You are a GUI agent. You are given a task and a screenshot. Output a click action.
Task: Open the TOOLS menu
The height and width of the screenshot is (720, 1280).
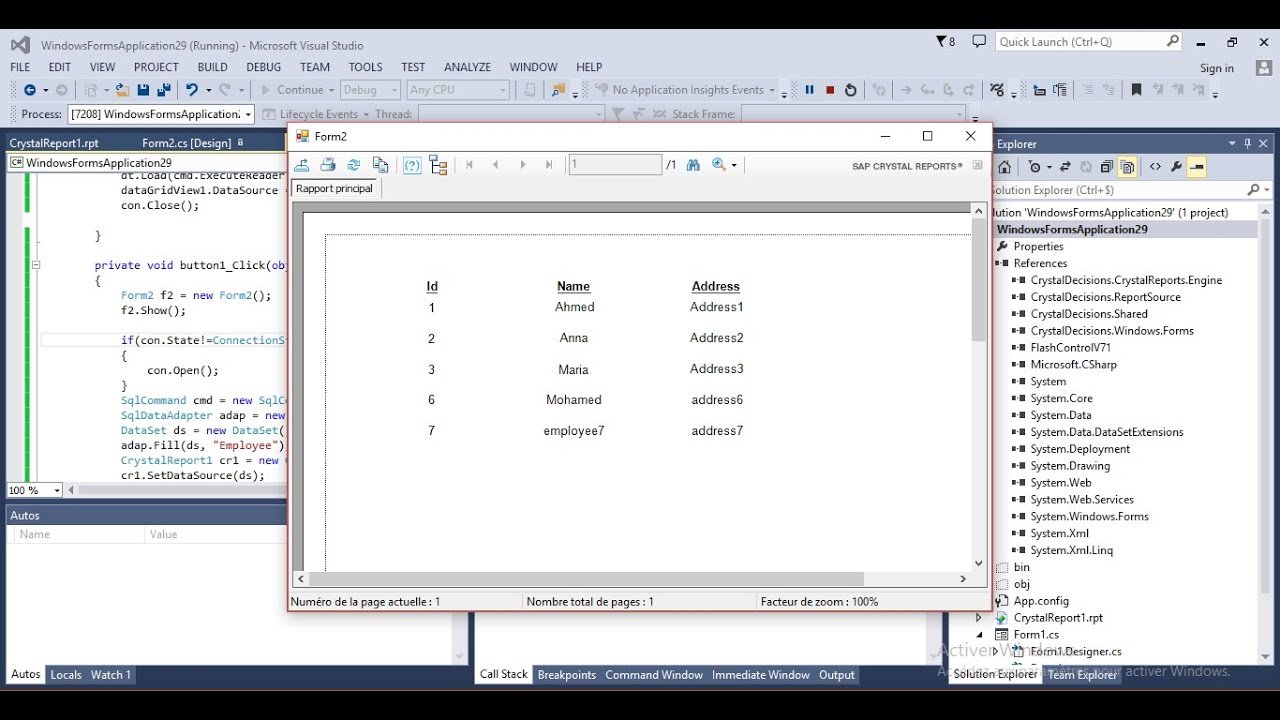point(365,67)
